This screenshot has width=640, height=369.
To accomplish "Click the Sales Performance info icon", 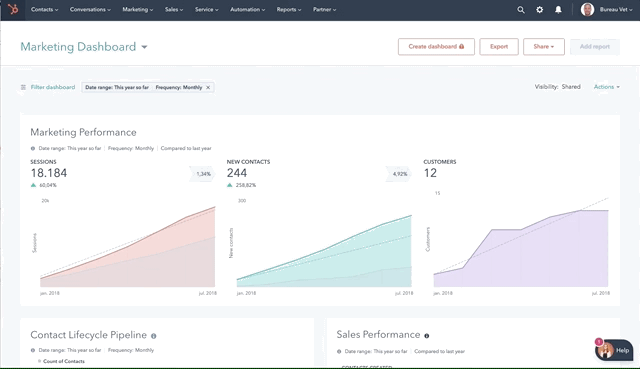I will 427,336.
